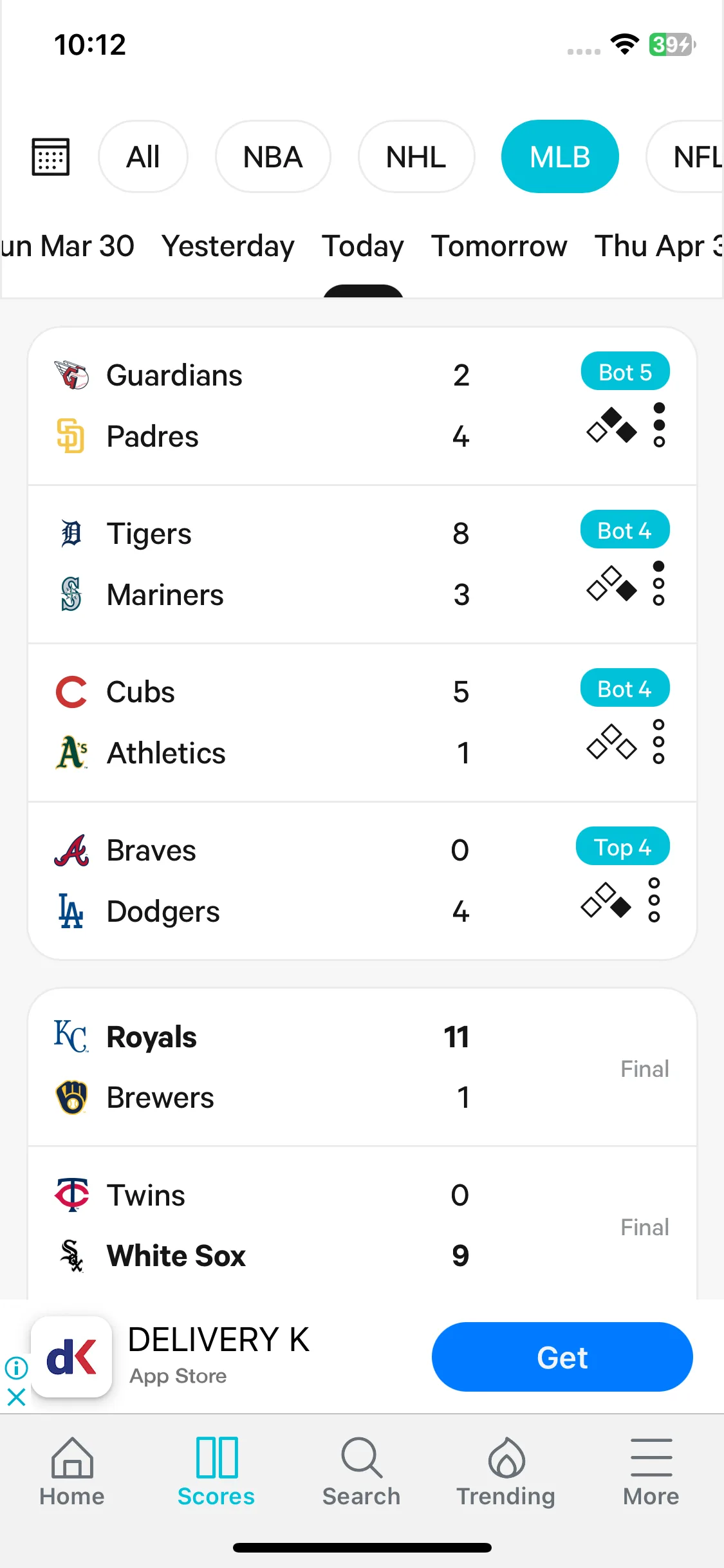Select the NHL league filter
Screen dimensions: 724x1568
coord(416,156)
